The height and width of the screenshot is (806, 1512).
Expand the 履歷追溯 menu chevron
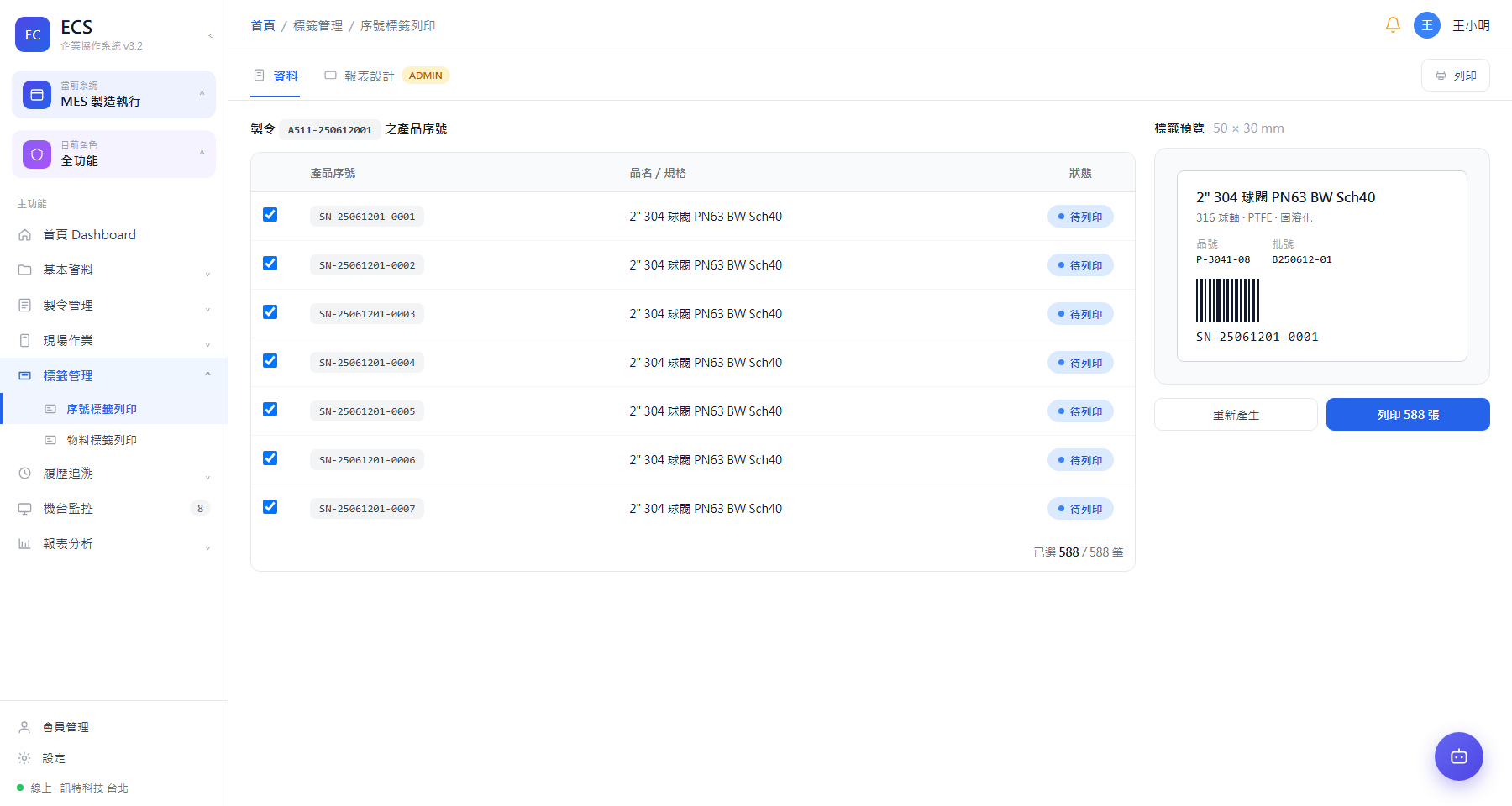click(x=207, y=477)
